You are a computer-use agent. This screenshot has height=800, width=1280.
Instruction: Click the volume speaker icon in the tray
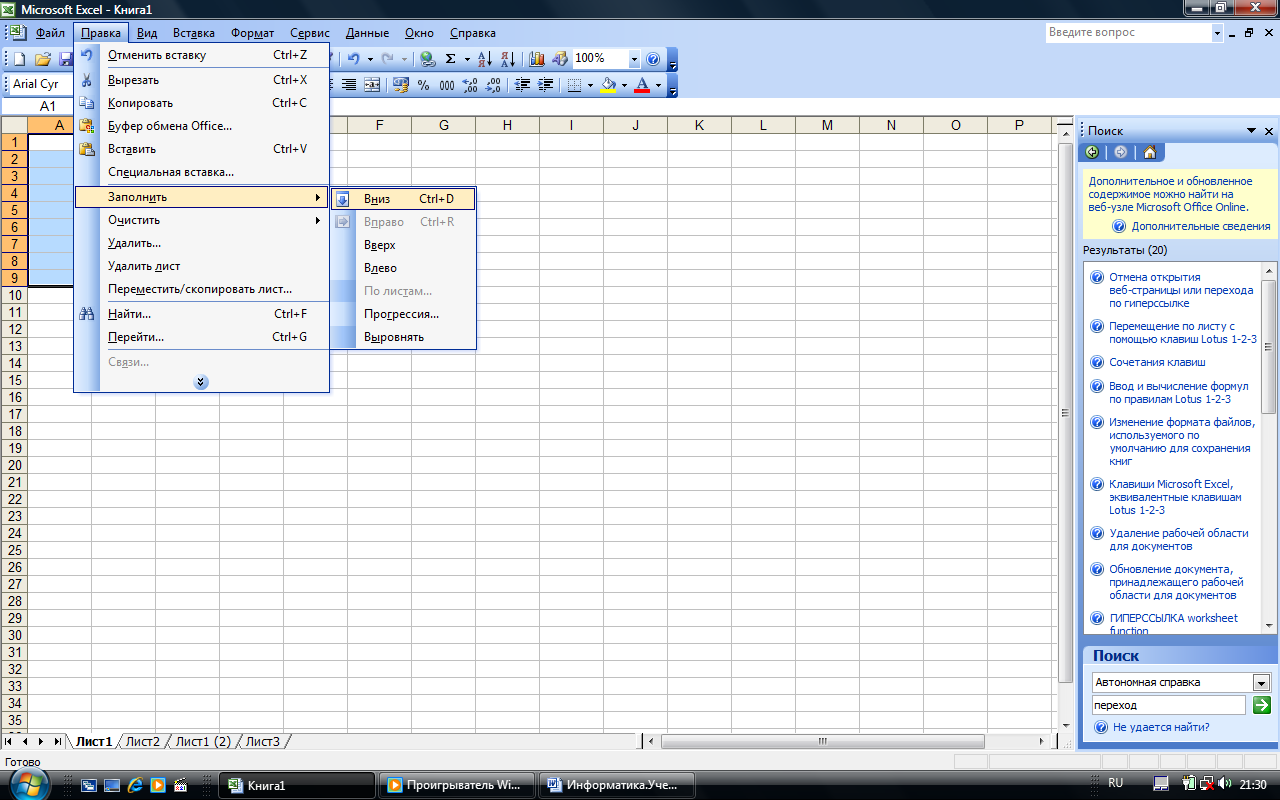pyautogui.click(x=1225, y=784)
